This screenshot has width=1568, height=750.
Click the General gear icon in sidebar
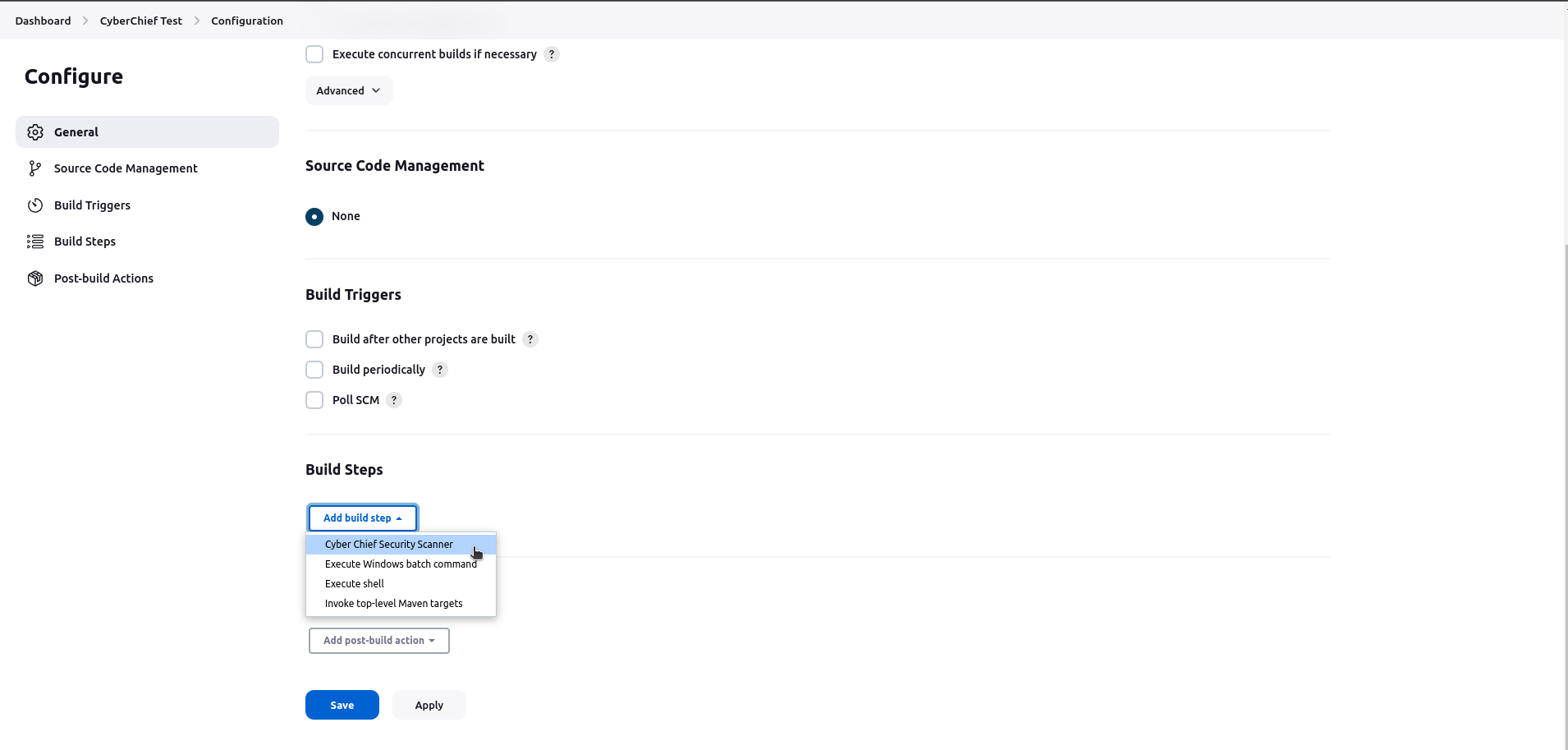(35, 132)
